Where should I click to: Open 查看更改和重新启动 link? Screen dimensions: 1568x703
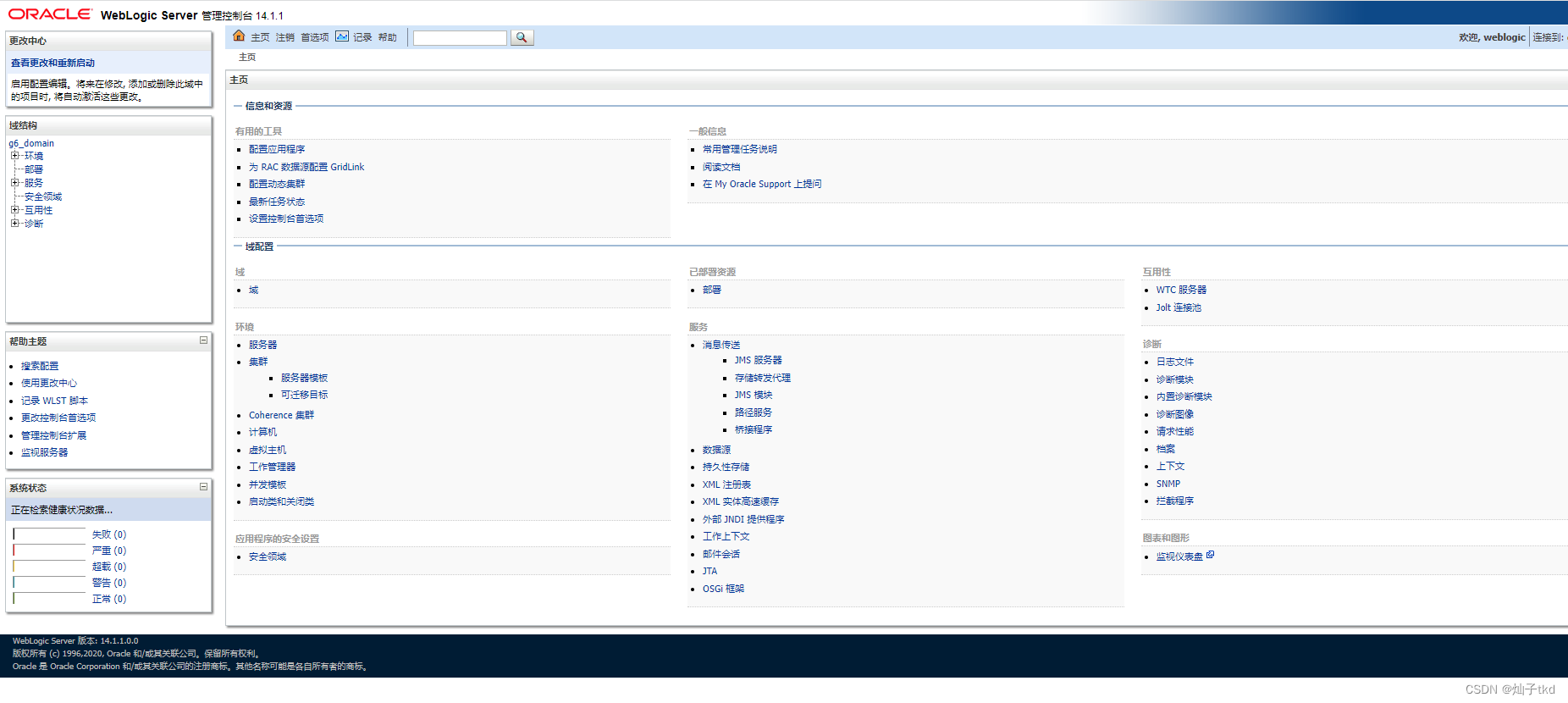[x=52, y=63]
